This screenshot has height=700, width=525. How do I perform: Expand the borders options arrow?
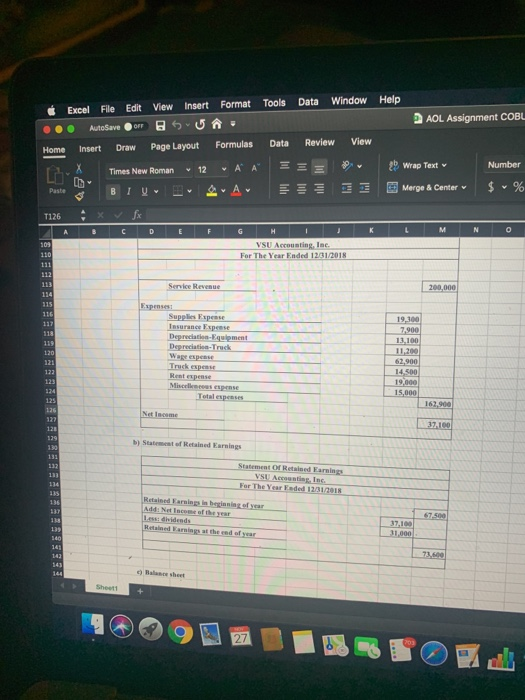coord(190,191)
